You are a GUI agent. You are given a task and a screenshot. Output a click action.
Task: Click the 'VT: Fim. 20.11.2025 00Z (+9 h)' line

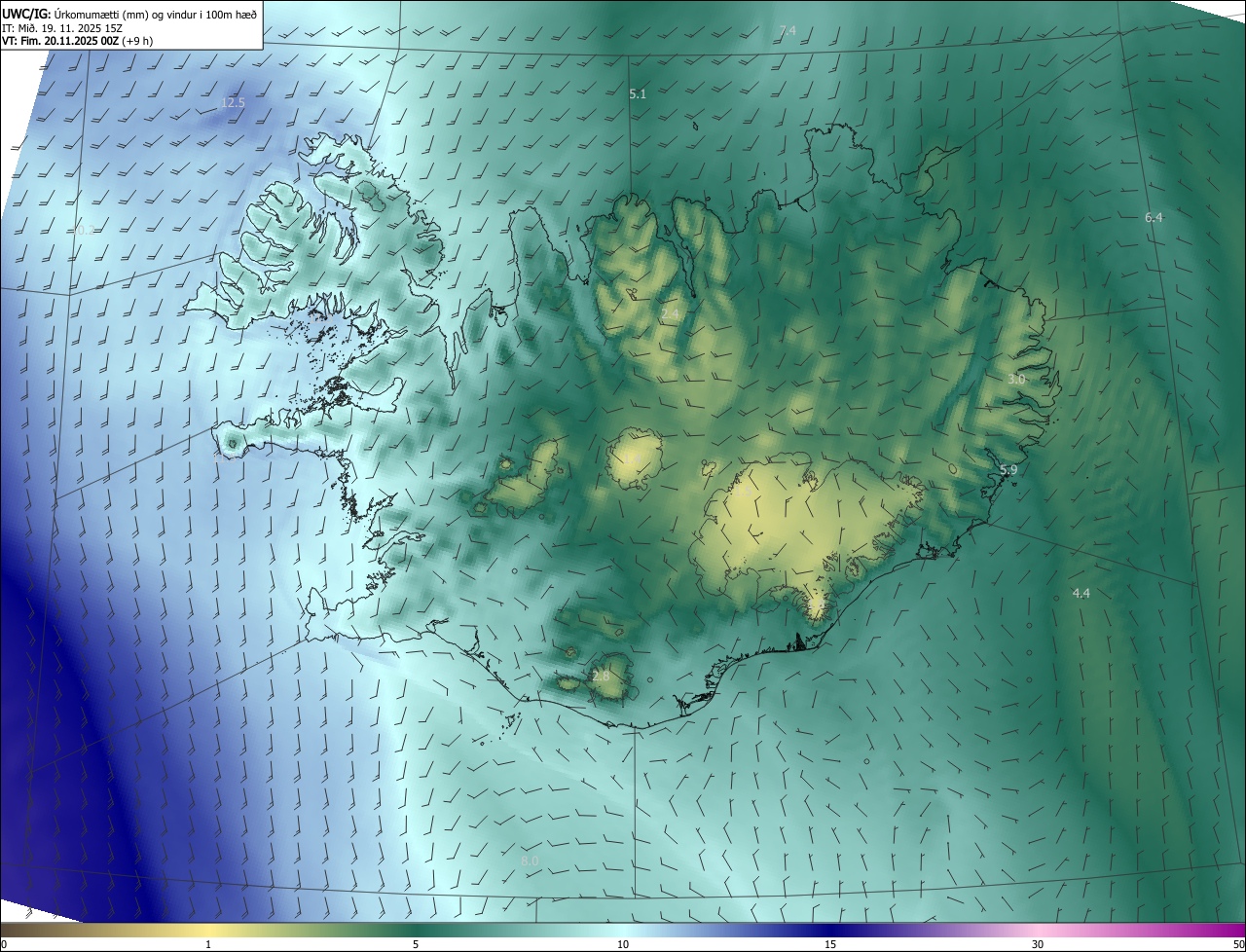tap(77, 41)
